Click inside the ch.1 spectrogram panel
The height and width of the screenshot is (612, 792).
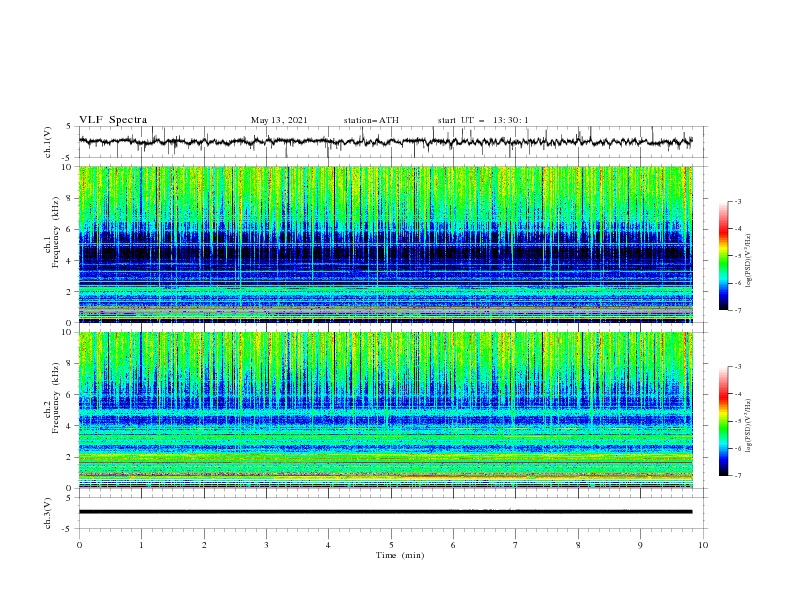[385, 244]
